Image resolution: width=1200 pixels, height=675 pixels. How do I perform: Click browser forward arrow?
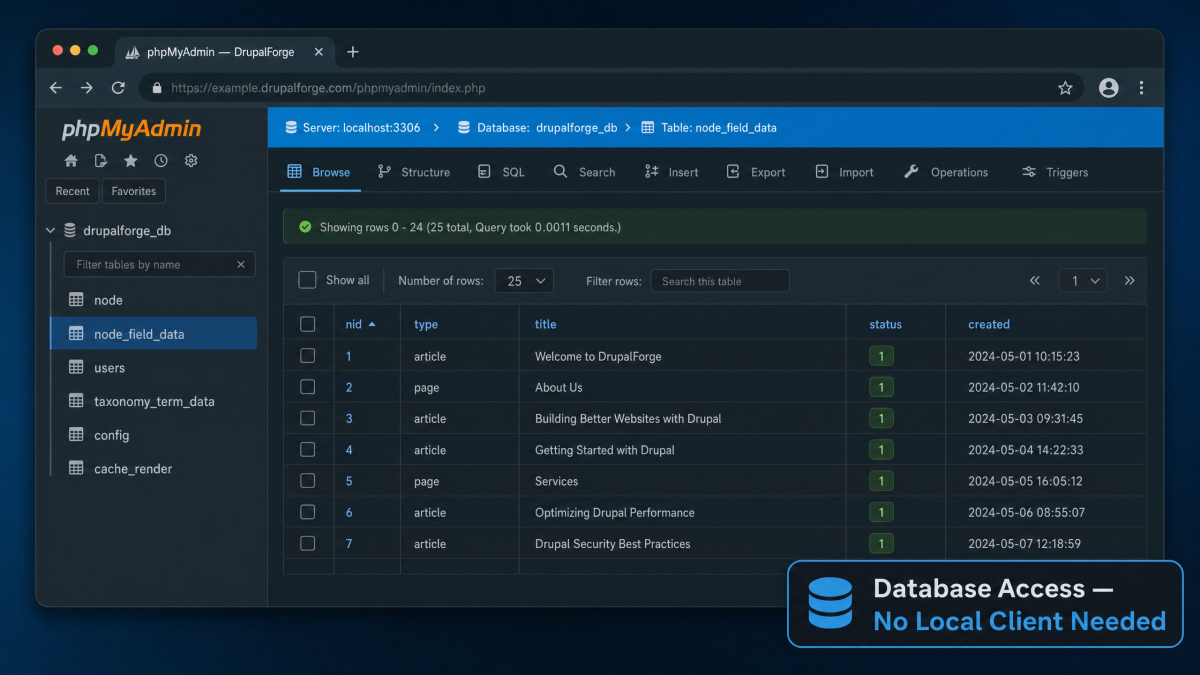[x=87, y=88]
